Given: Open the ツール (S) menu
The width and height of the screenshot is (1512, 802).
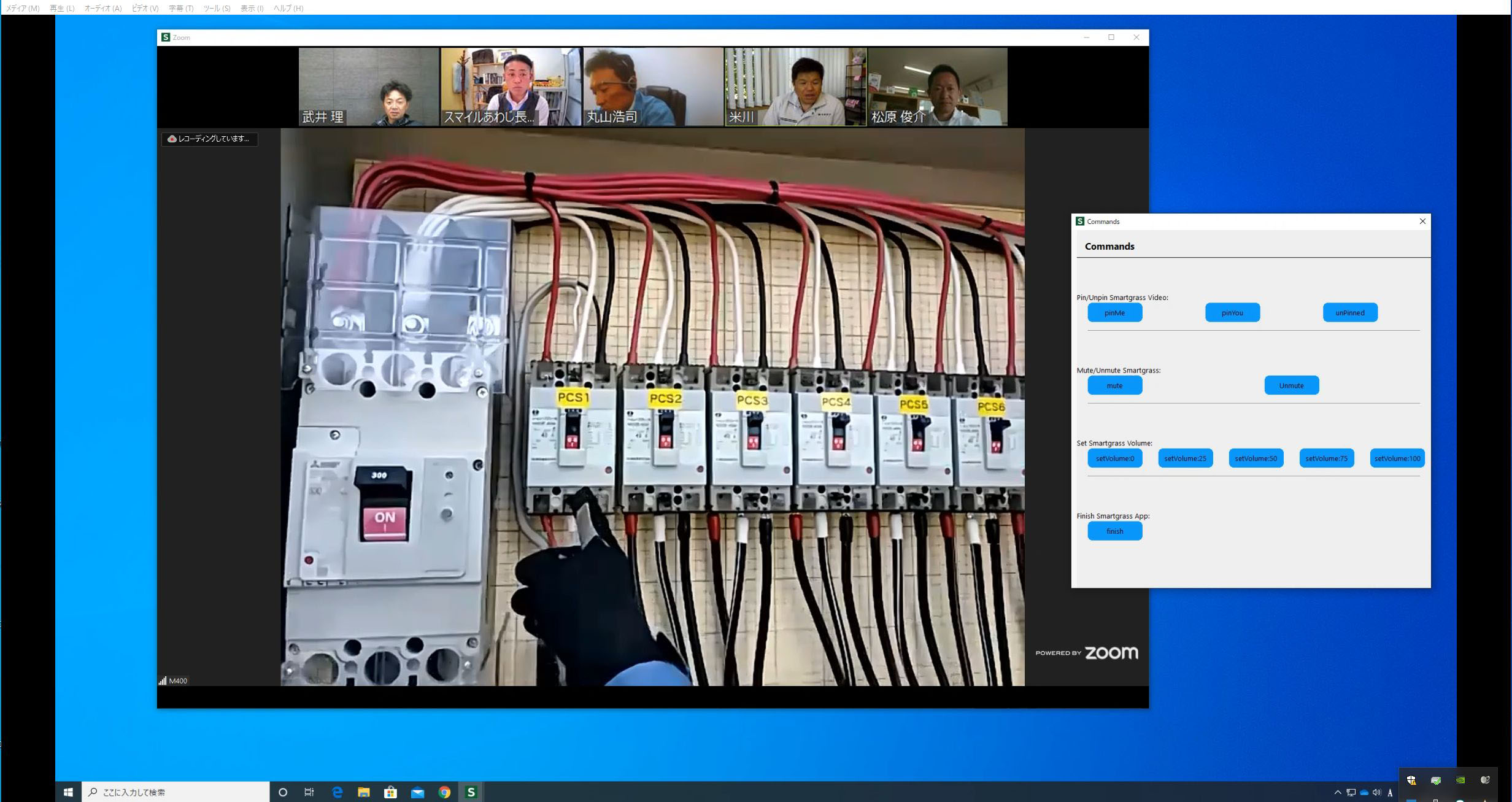Looking at the screenshot, I should click(x=217, y=8).
